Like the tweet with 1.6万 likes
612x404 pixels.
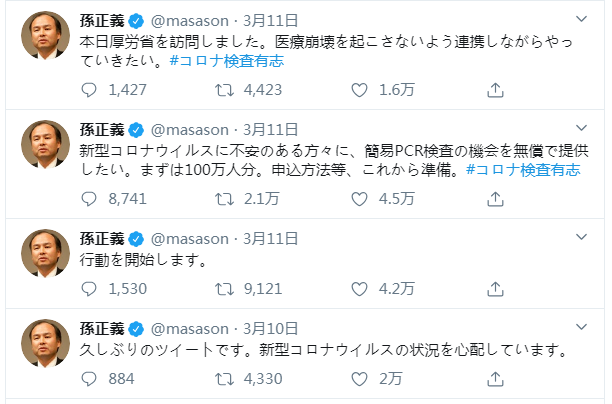tap(361, 91)
